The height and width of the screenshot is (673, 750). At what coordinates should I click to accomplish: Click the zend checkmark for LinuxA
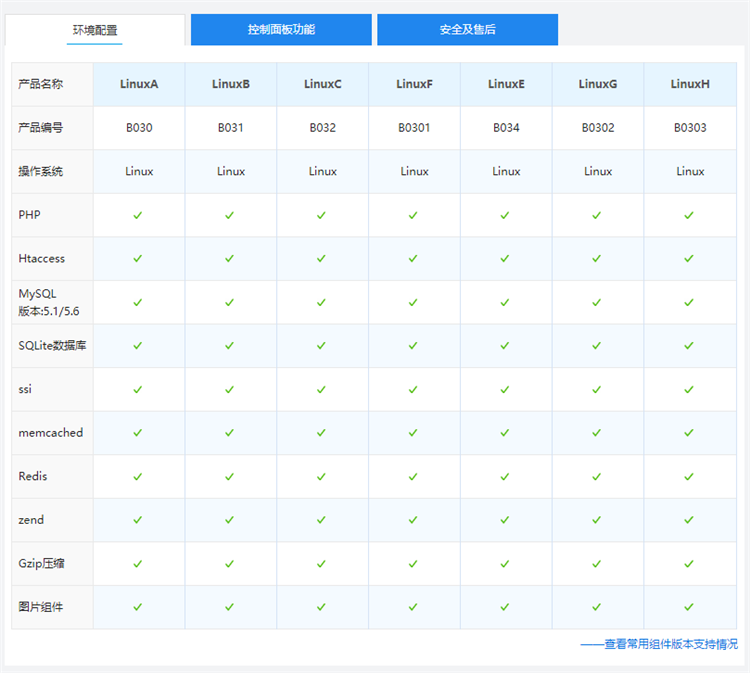[x=138, y=520]
